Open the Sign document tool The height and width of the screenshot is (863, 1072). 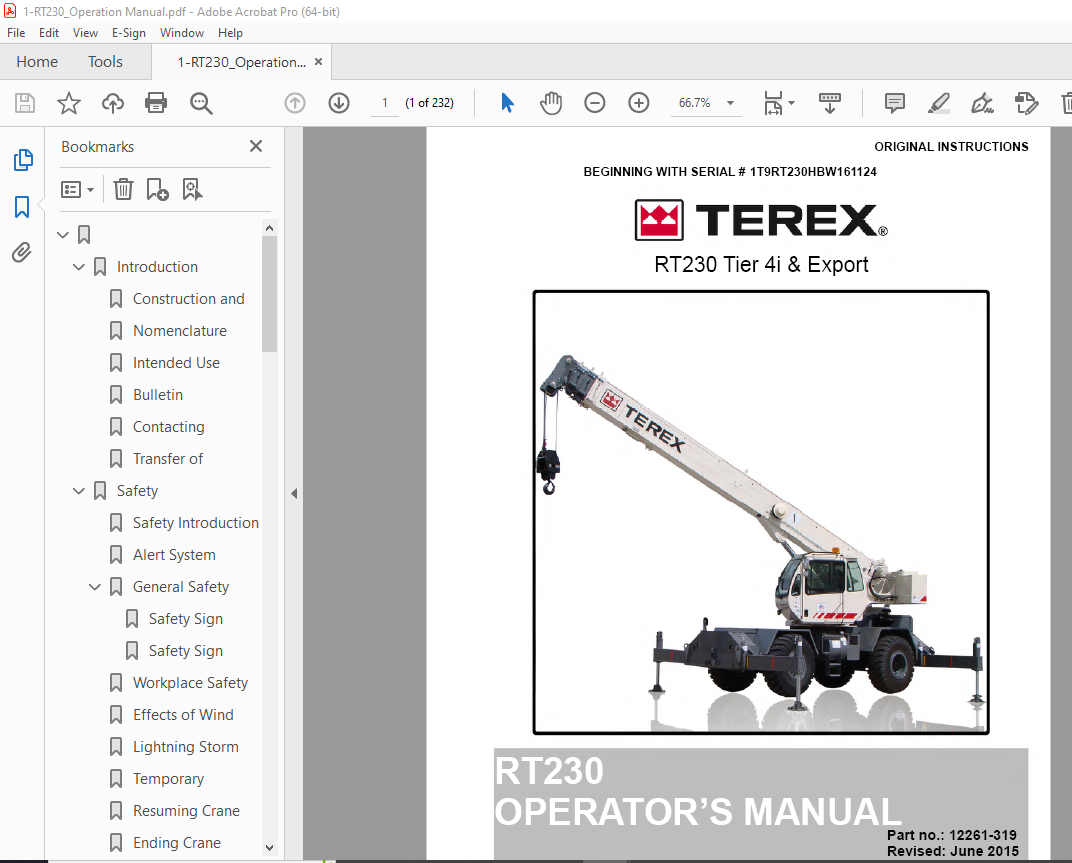tap(982, 103)
